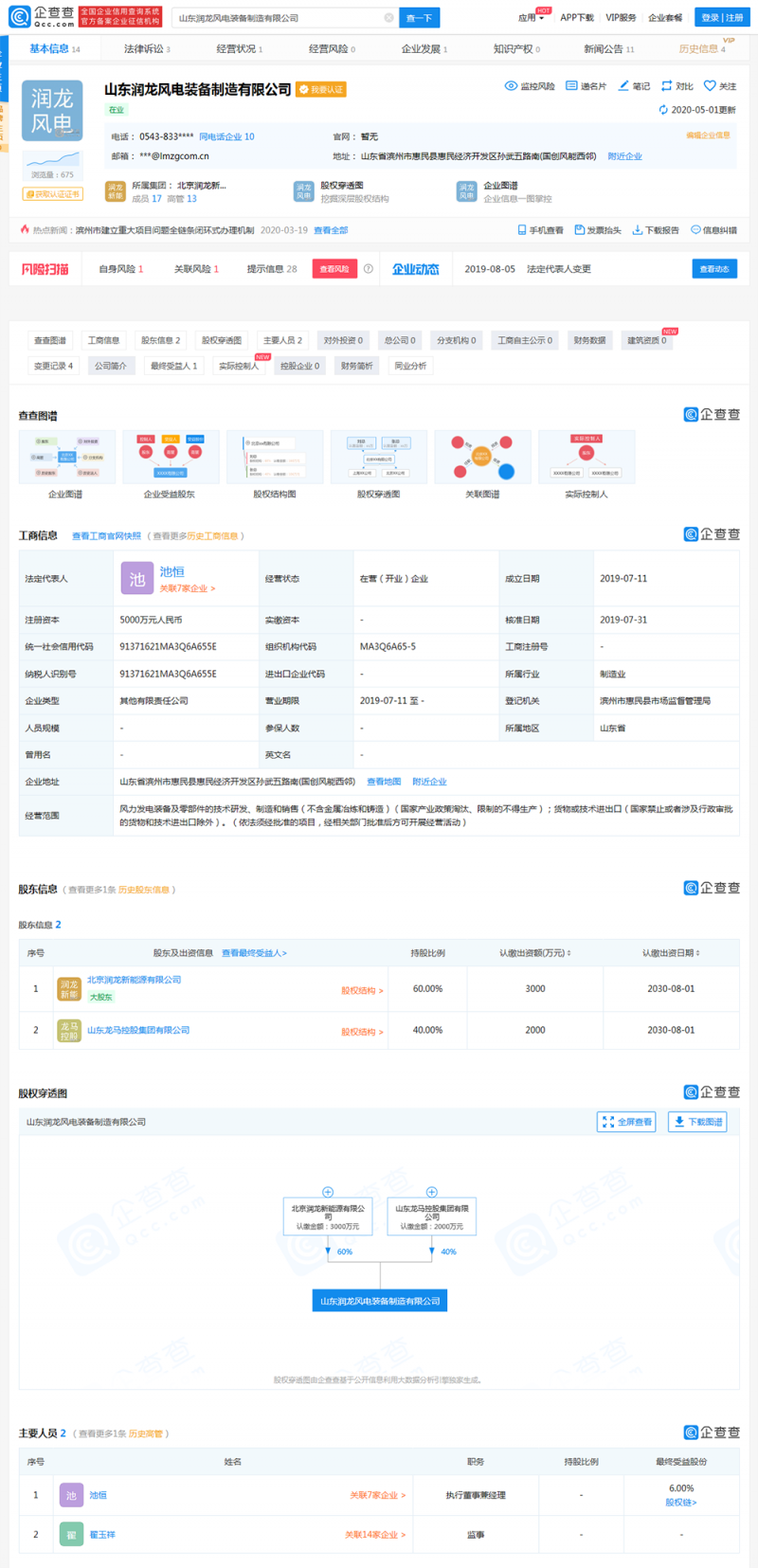Sort by 认缴出资额(万元) column
The height and width of the screenshot is (1568, 758).
(x=535, y=953)
